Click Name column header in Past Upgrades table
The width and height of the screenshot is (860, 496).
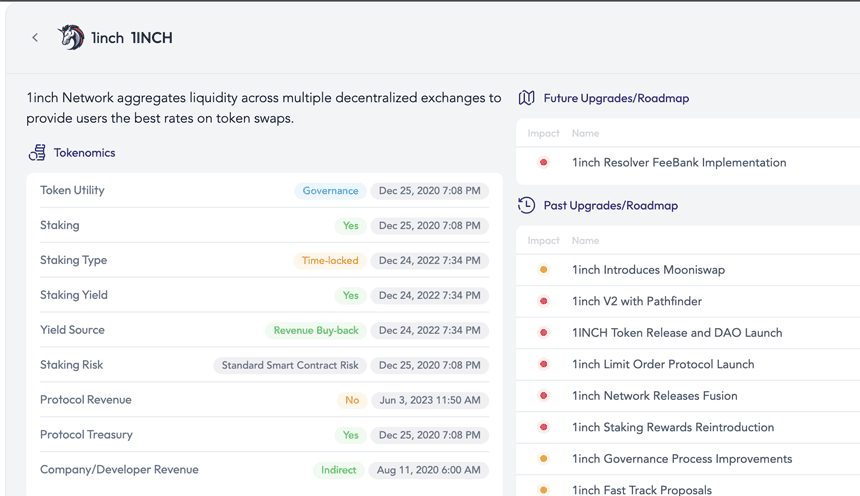coord(585,240)
